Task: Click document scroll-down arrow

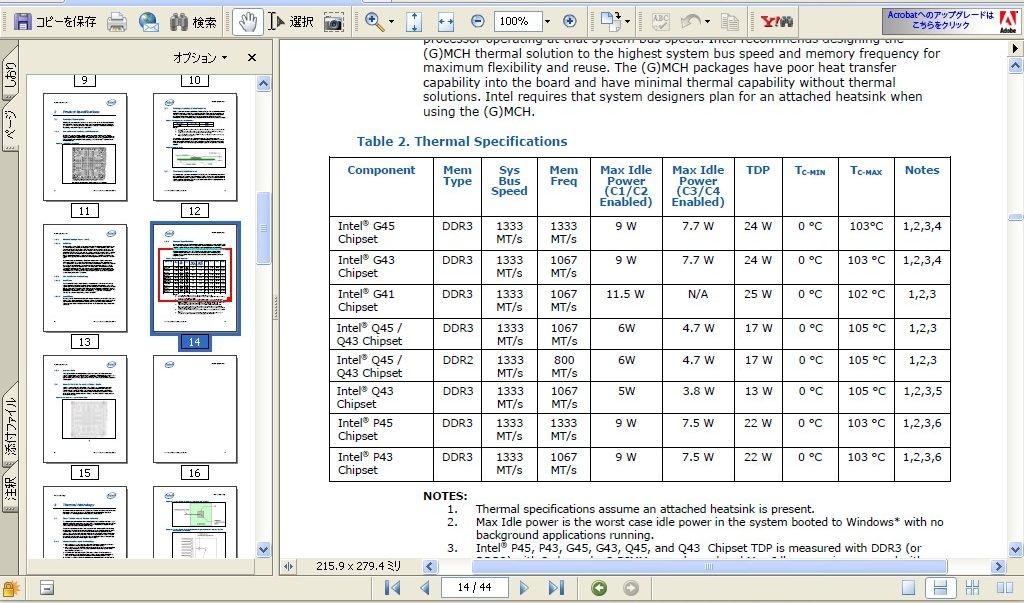Action: pos(1016,549)
